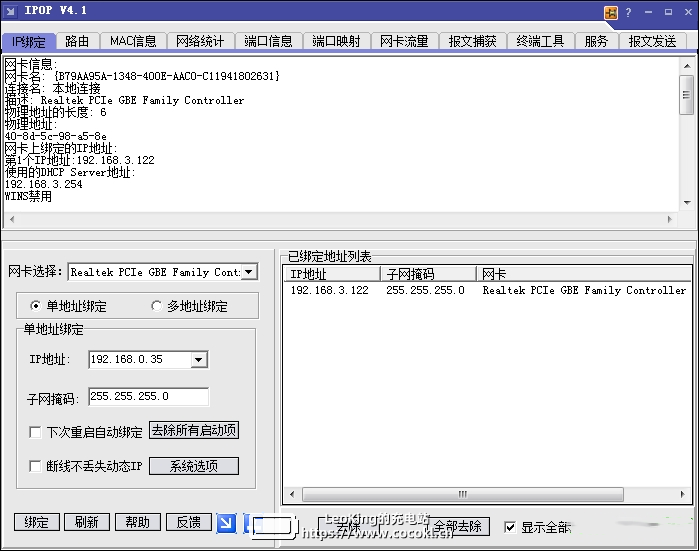This screenshot has width=699, height=551.
Task: Click the 刷新 button
Action: (x=86, y=522)
